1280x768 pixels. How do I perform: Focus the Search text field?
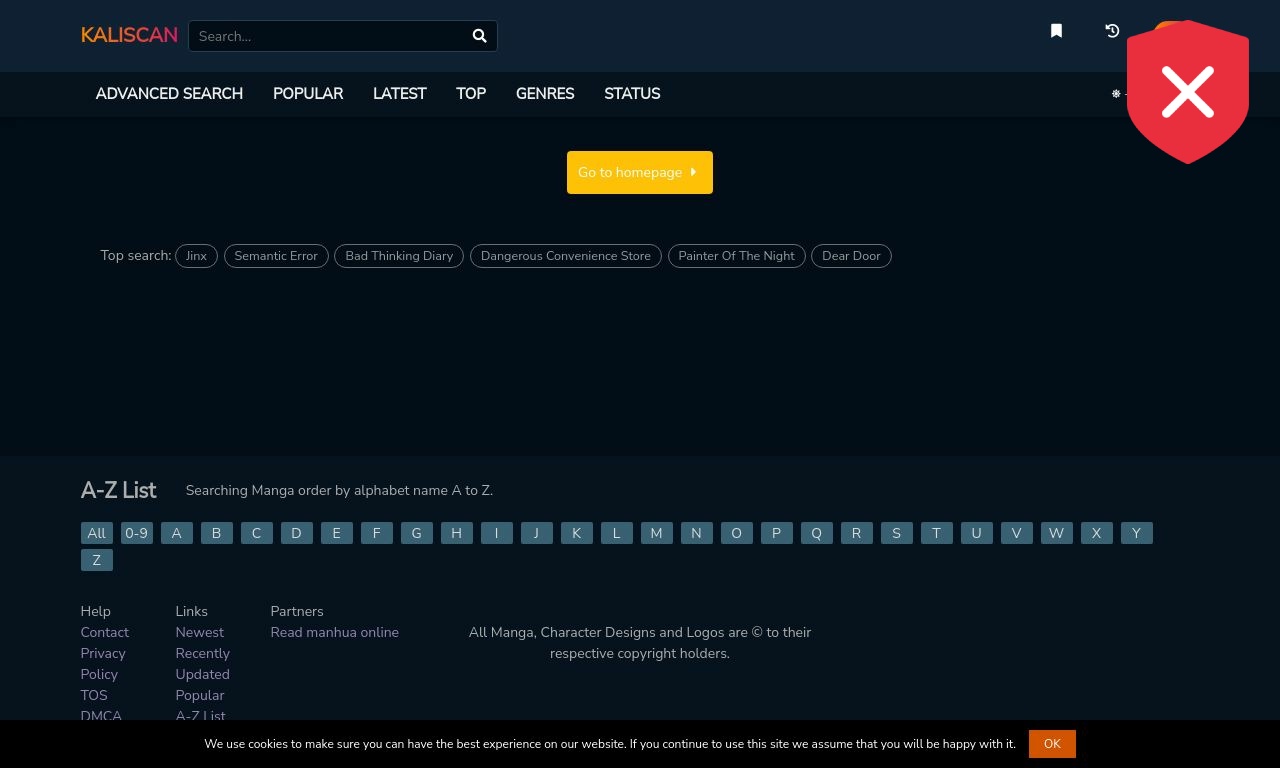[328, 36]
